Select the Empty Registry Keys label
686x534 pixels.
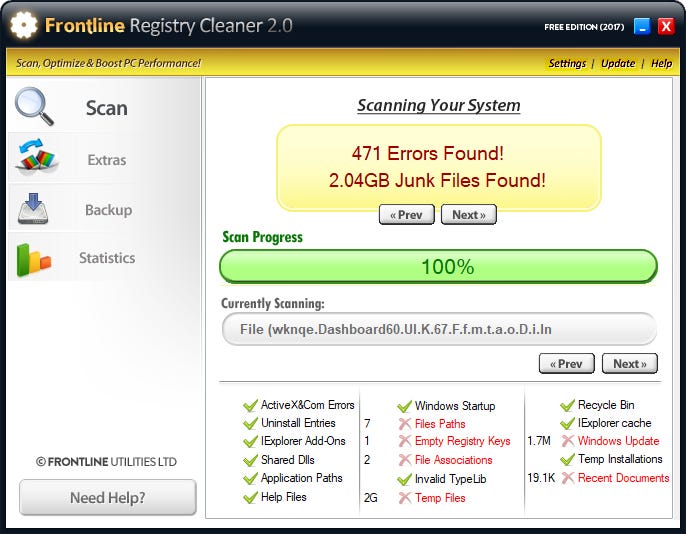coord(462,441)
